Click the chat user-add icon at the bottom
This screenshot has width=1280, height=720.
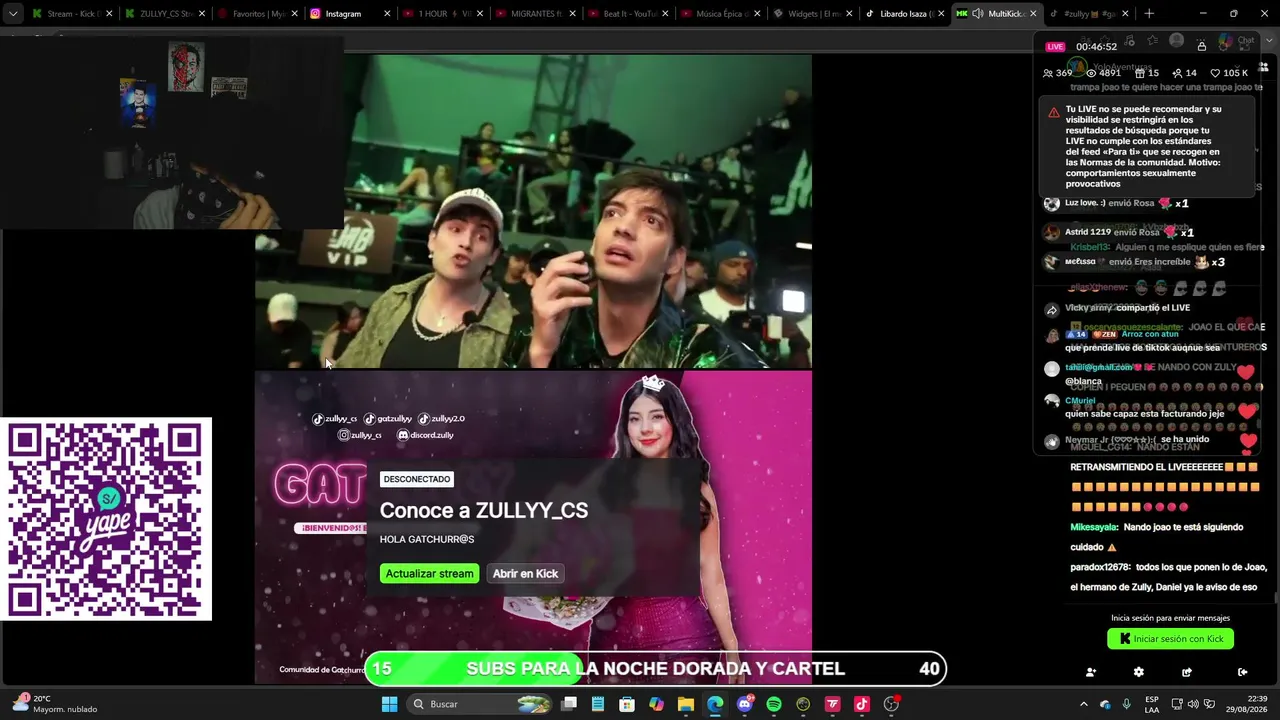pos(1090,672)
